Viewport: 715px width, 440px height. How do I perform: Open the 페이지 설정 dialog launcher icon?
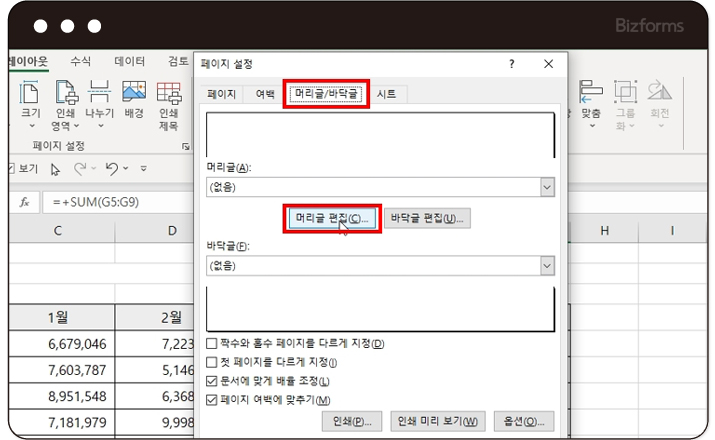point(186,146)
